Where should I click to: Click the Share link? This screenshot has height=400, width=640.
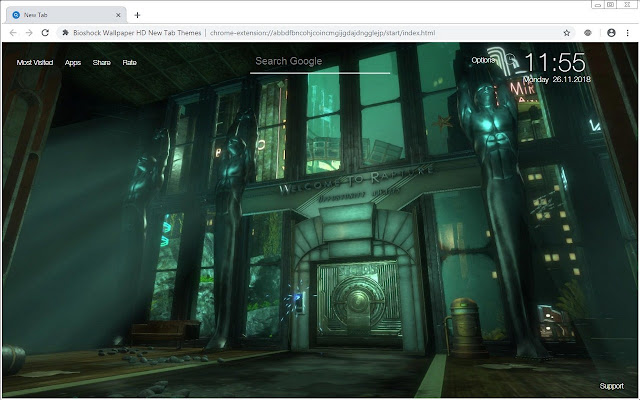101,62
